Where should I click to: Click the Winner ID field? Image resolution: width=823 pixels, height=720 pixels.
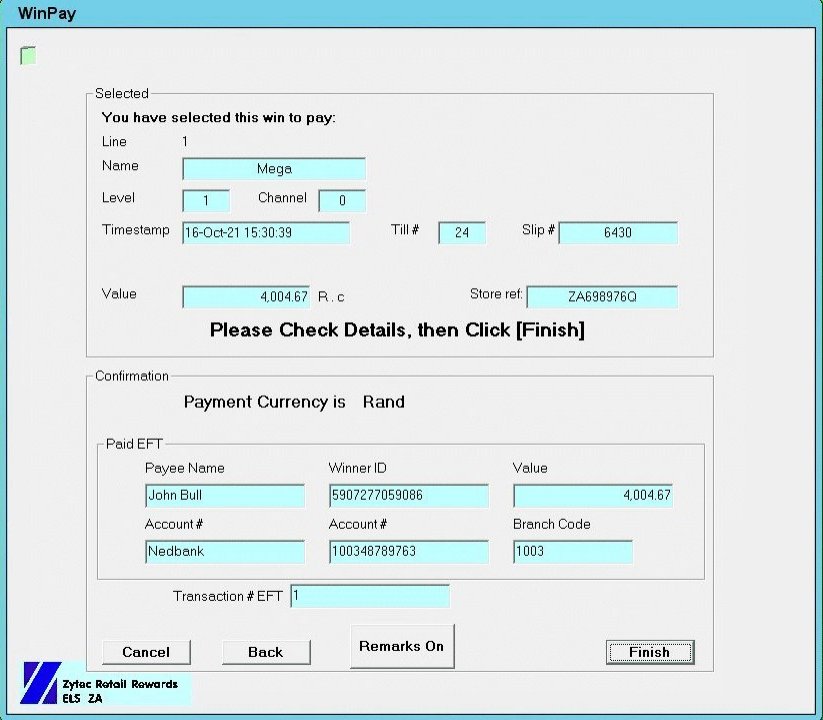pos(409,496)
